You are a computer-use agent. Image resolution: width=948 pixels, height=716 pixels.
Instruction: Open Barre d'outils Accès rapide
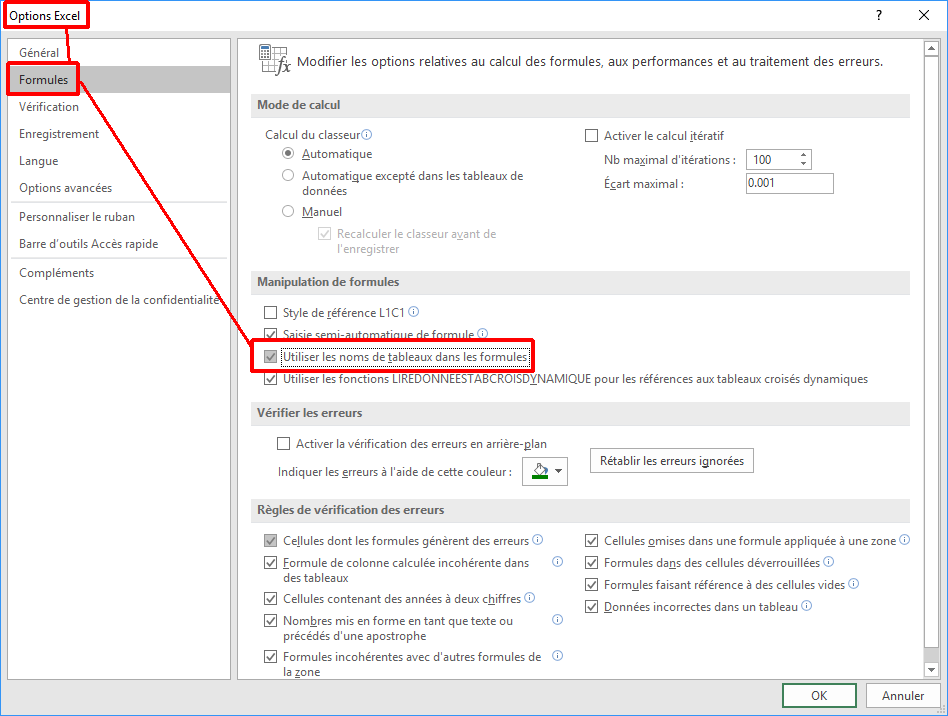[x=88, y=244]
